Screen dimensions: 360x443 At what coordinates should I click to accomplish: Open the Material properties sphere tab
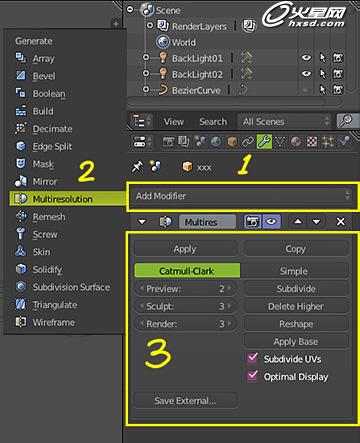point(296,142)
